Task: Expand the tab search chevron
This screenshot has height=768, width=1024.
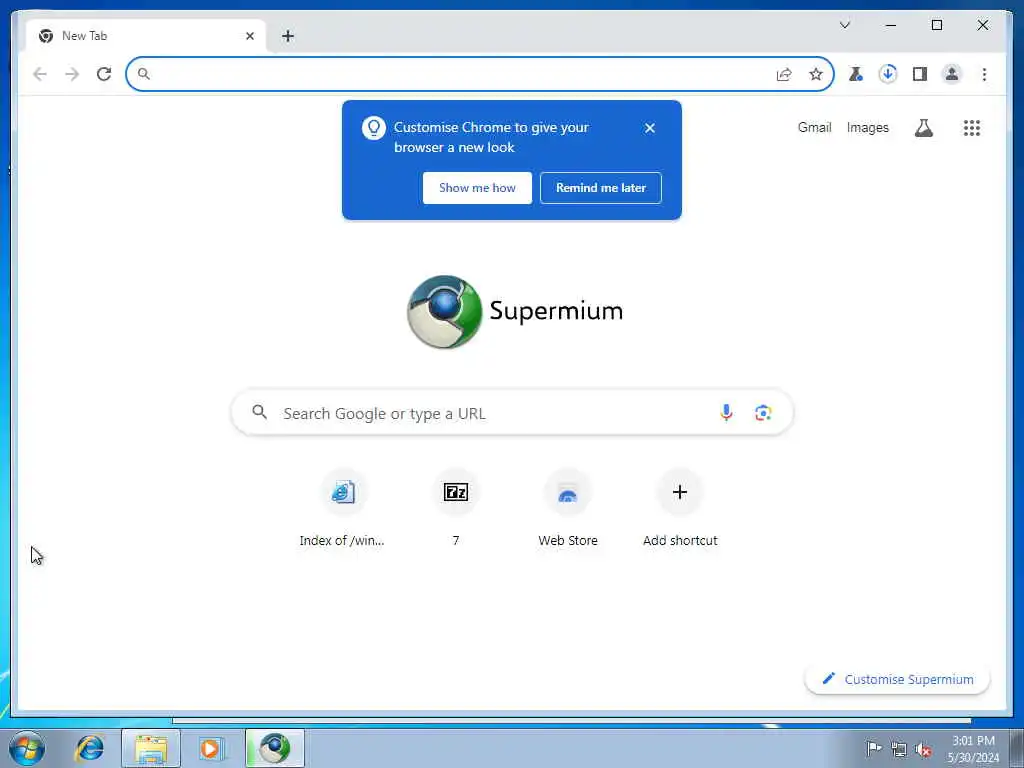Action: tap(844, 25)
